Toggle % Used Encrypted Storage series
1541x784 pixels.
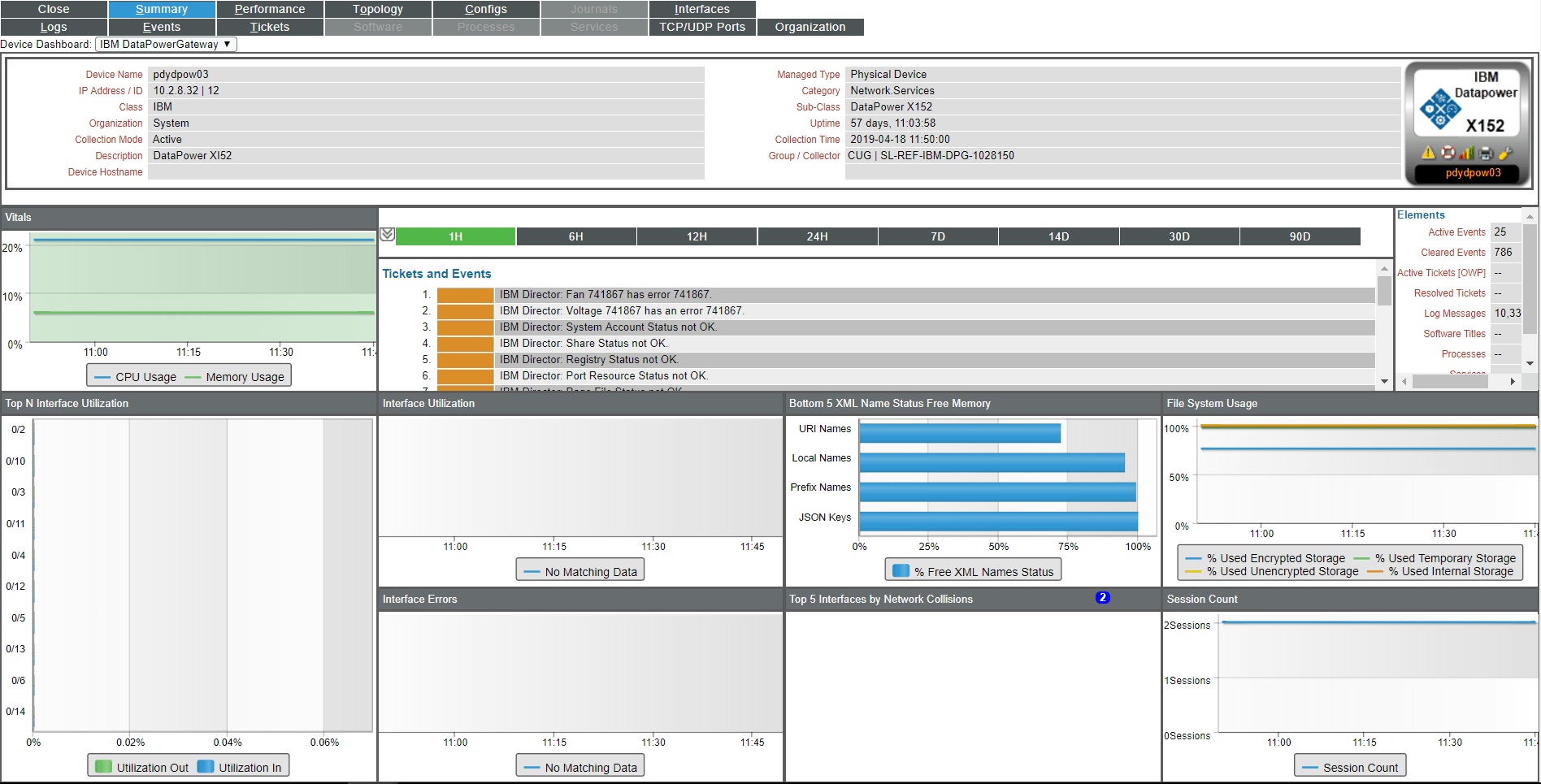point(1265,558)
